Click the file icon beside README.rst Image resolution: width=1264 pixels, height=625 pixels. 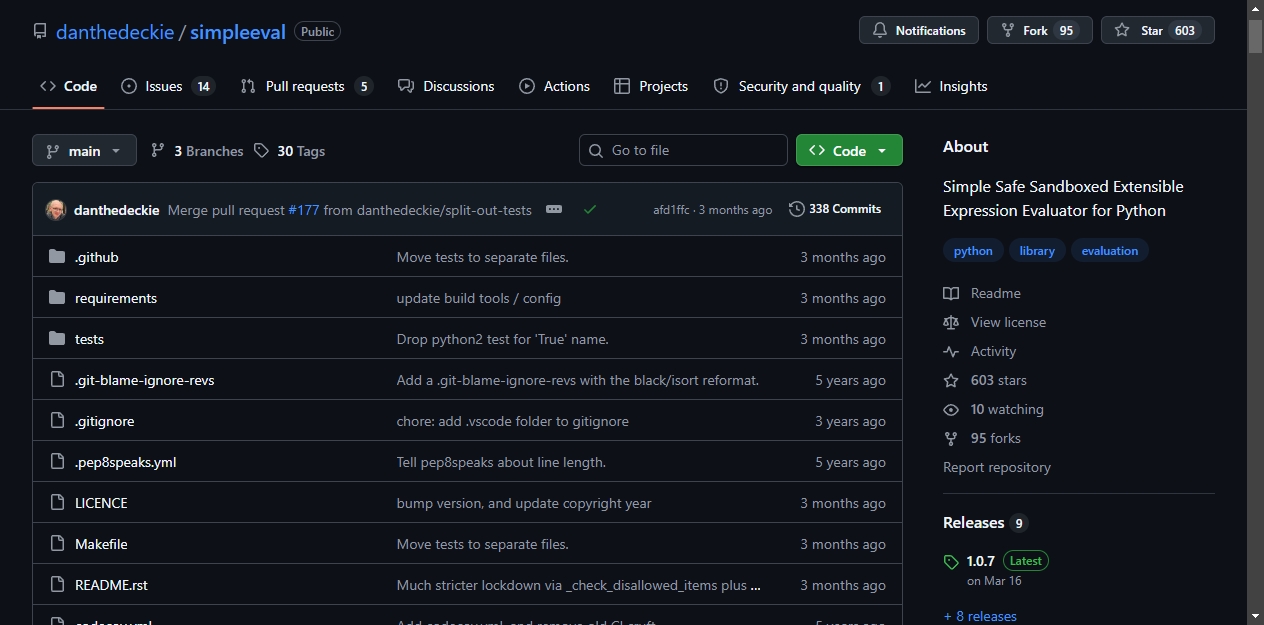click(57, 585)
